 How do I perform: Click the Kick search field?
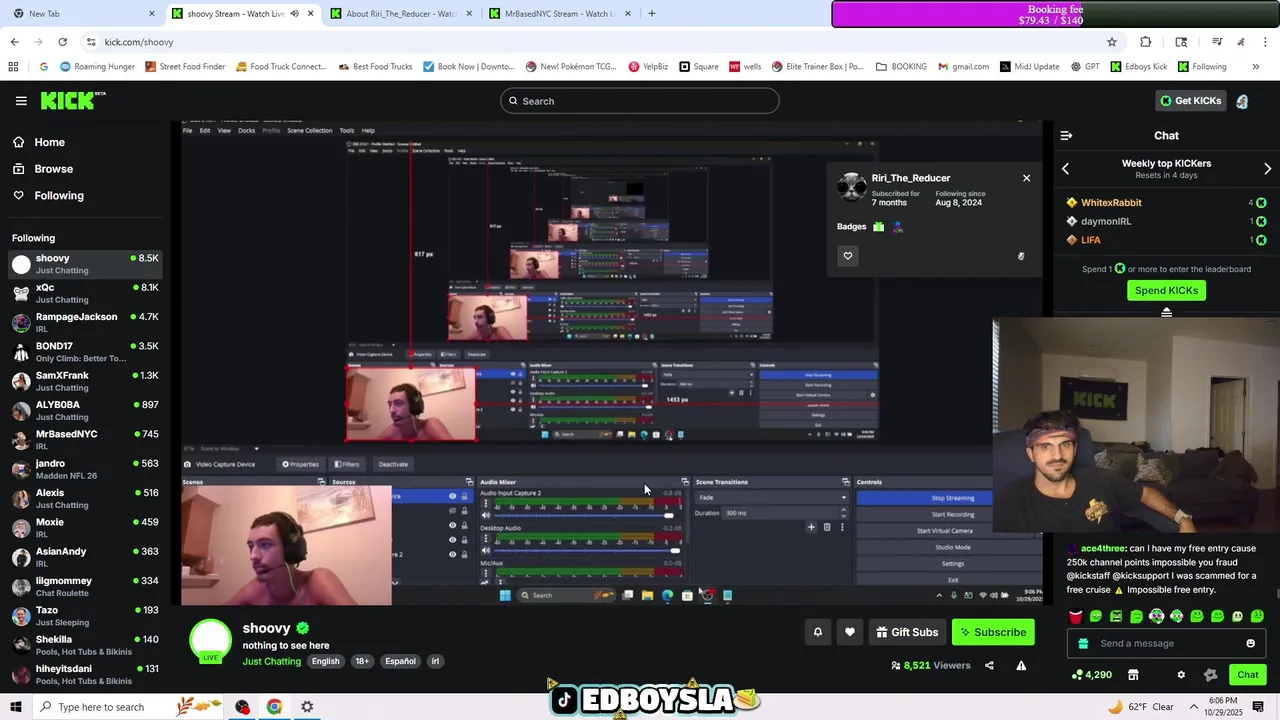coord(640,101)
